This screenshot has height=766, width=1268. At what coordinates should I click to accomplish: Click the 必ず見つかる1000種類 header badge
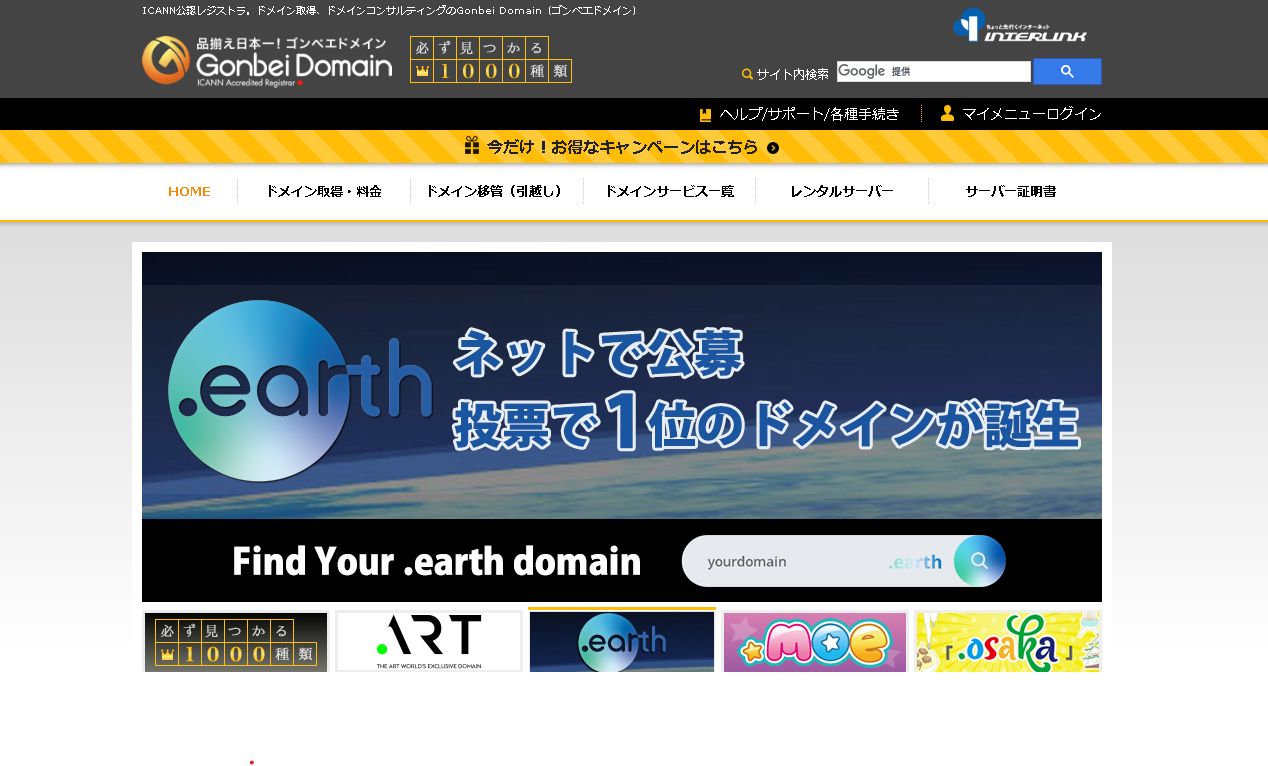pos(491,59)
